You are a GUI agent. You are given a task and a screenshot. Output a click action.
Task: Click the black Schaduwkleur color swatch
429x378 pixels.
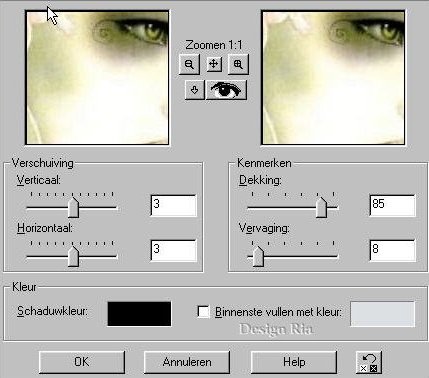[x=139, y=314]
